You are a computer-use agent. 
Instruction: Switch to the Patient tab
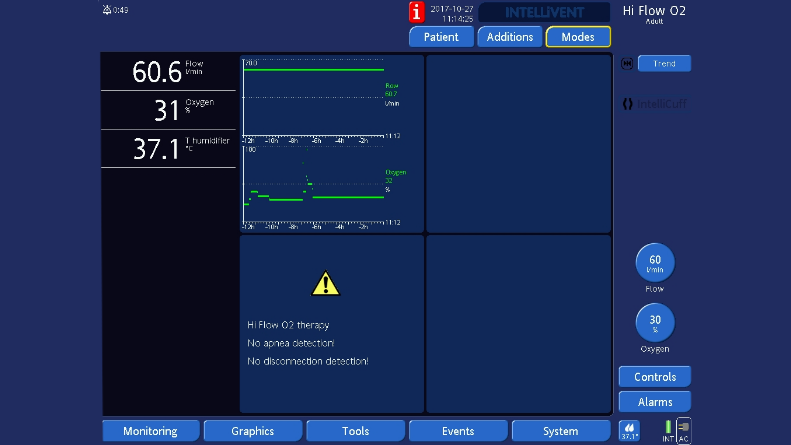pyautogui.click(x=441, y=37)
